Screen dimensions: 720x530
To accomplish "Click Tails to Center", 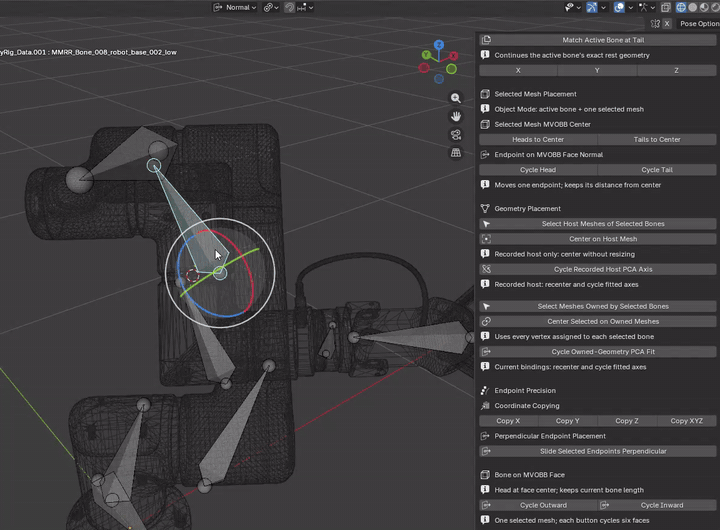I will coord(657,139).
